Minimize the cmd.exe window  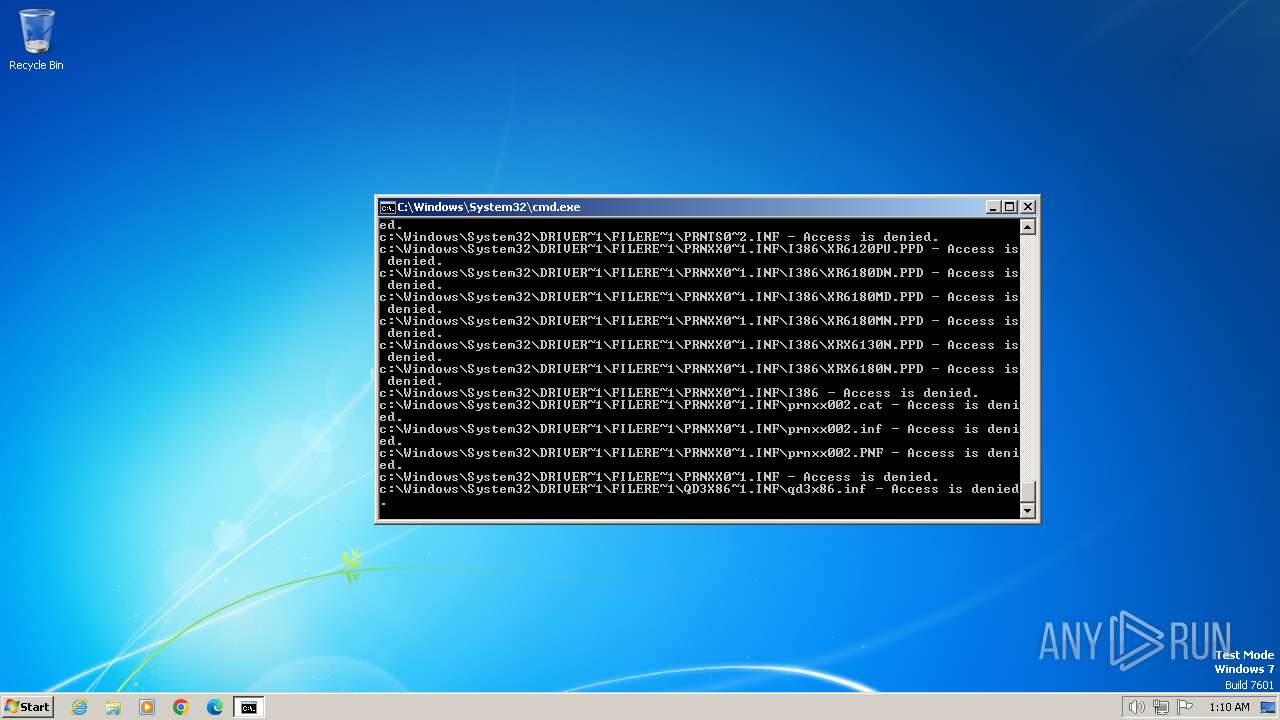pos(993,207)
